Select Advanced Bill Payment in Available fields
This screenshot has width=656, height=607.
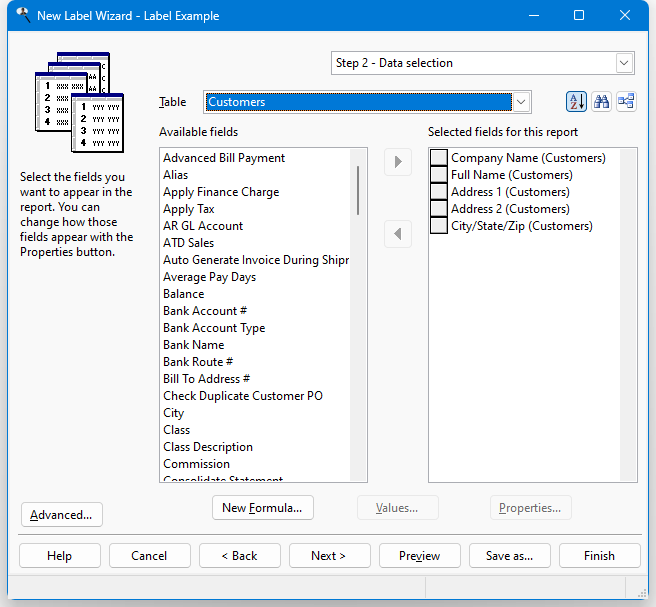[224, 158]
